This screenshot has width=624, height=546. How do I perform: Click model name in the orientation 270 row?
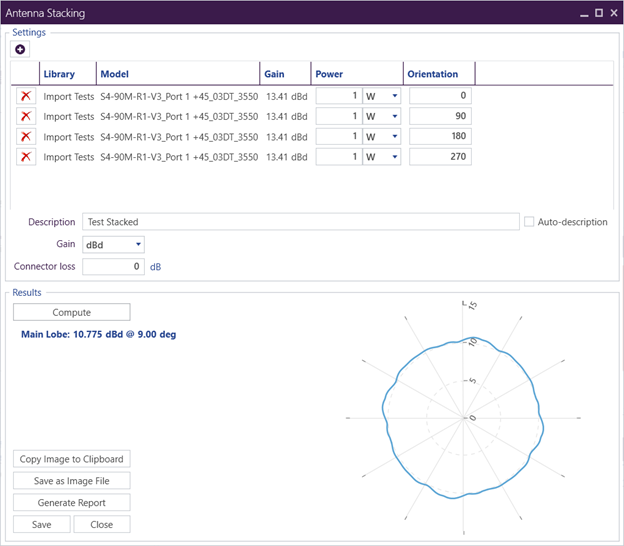pyautogui.click(x=179, y=157)
